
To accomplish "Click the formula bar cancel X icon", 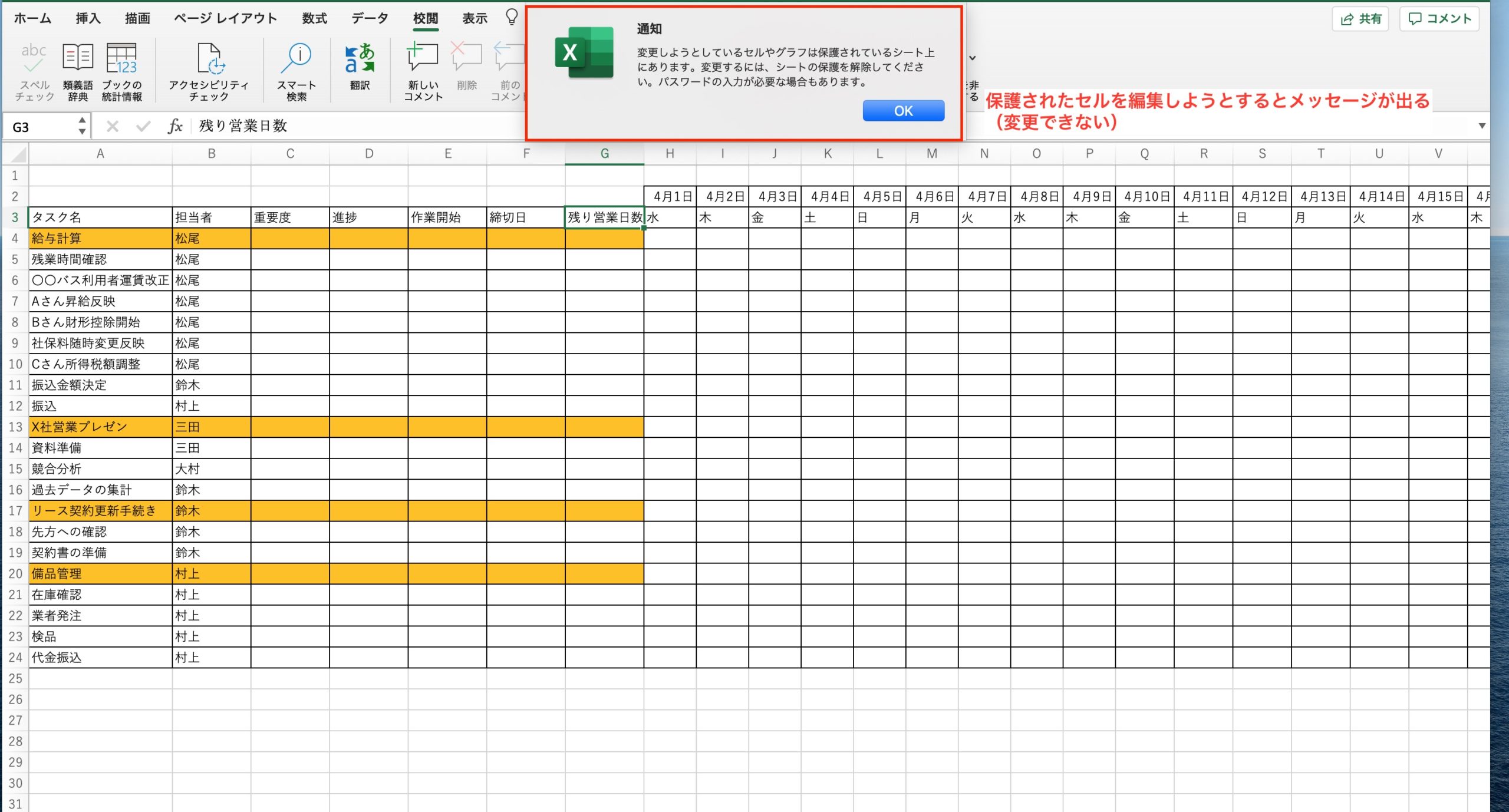I will [113, 126].
